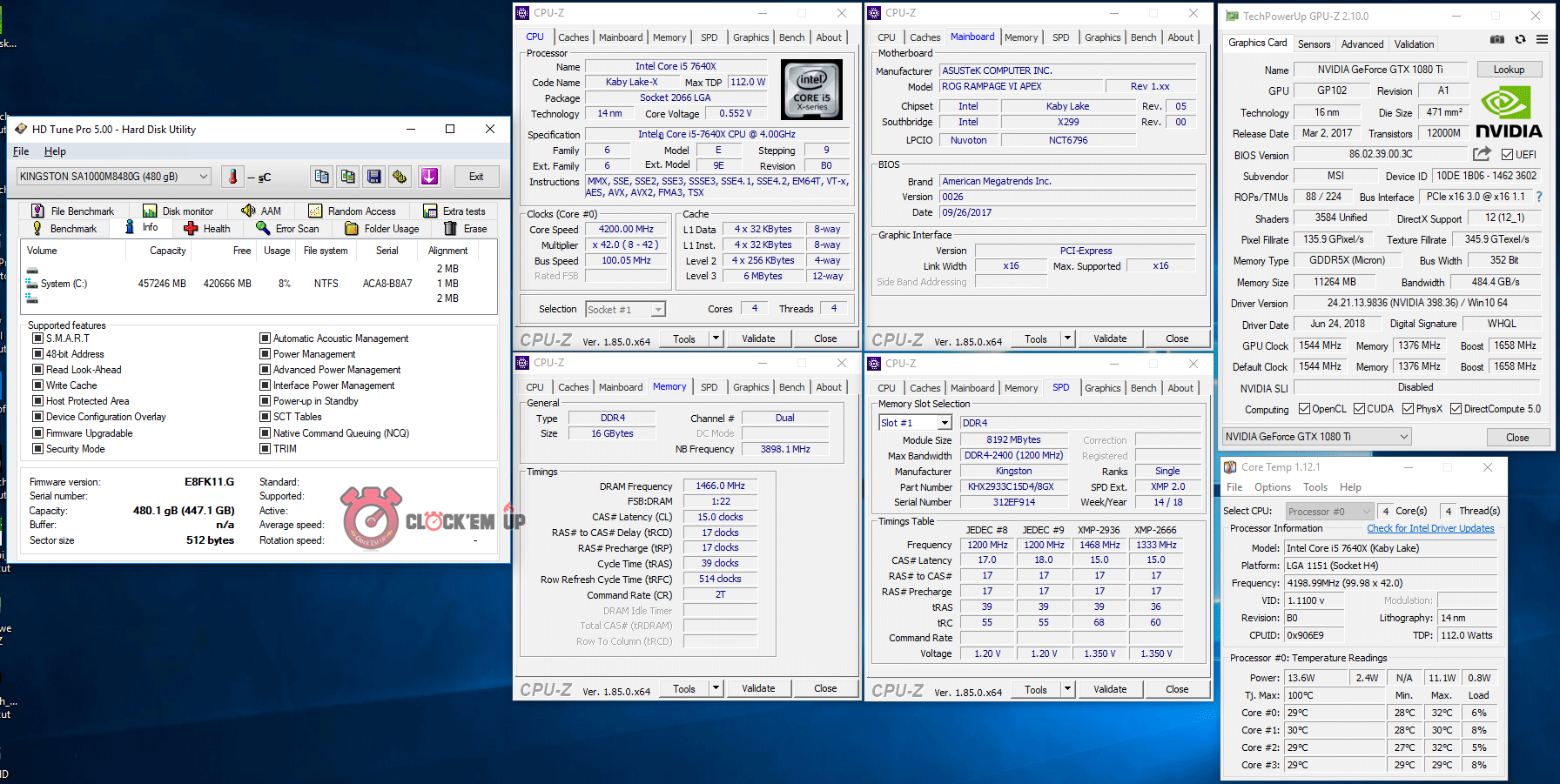Select the System (C:) volume row
Screen dimensions: 1560x784
pyautogui.click(x=63, y=284)
